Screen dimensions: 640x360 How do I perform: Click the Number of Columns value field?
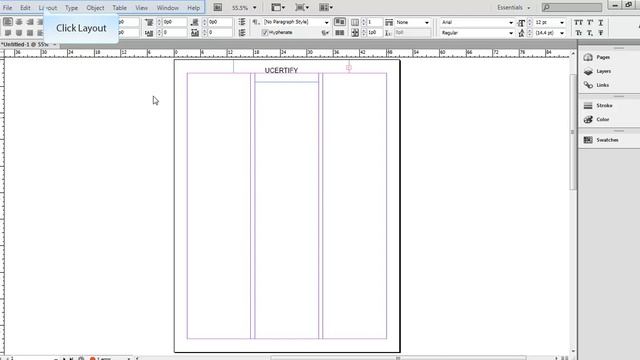pyautogui.click(x=374, y=22)
